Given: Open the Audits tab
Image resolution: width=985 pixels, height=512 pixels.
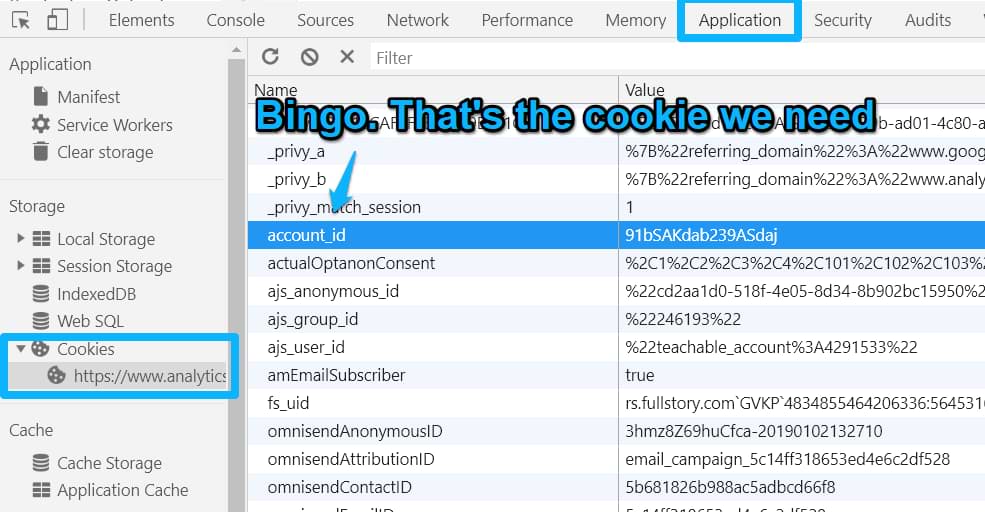Looking at the screenshot, I should click(928, 20).
